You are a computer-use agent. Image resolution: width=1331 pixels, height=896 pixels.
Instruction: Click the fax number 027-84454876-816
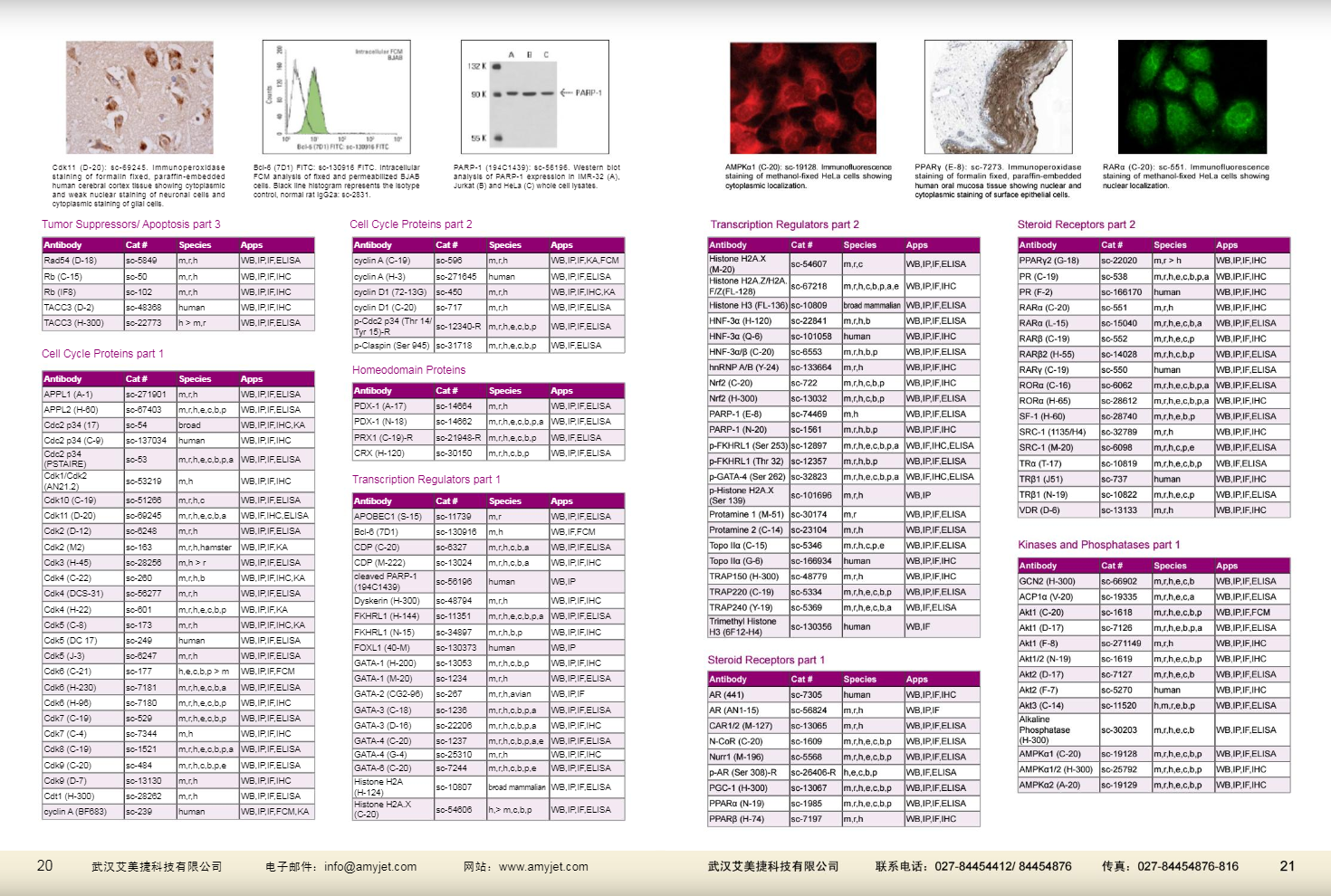click(x=1188, y=867)
